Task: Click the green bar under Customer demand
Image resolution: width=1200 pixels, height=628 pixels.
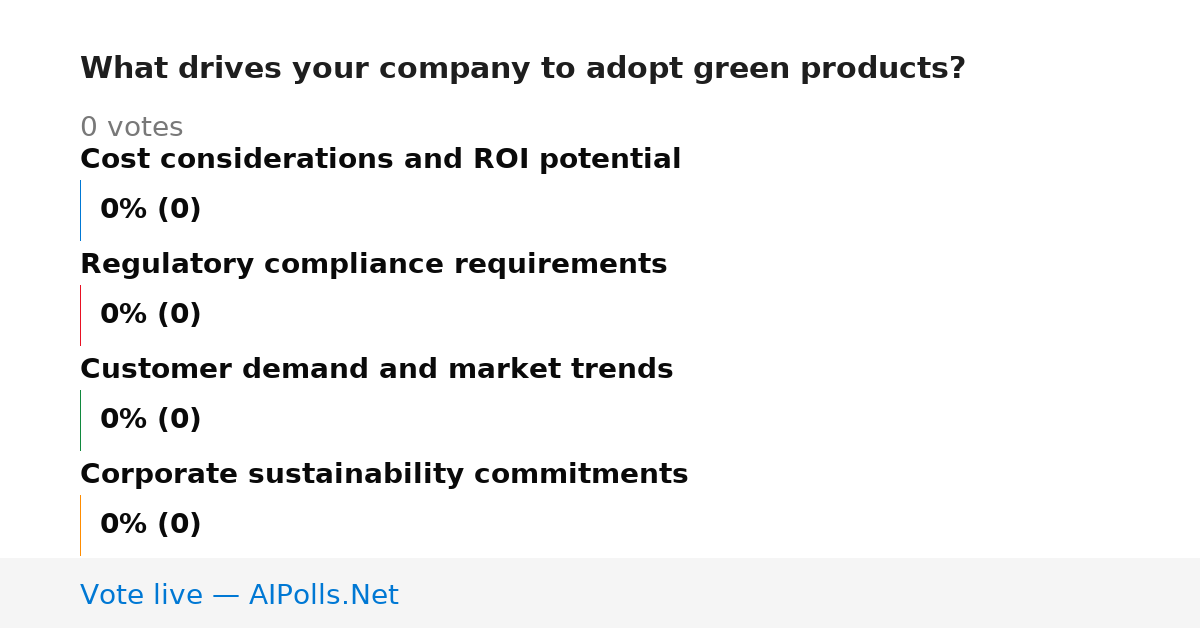Action: pos(80,420)
